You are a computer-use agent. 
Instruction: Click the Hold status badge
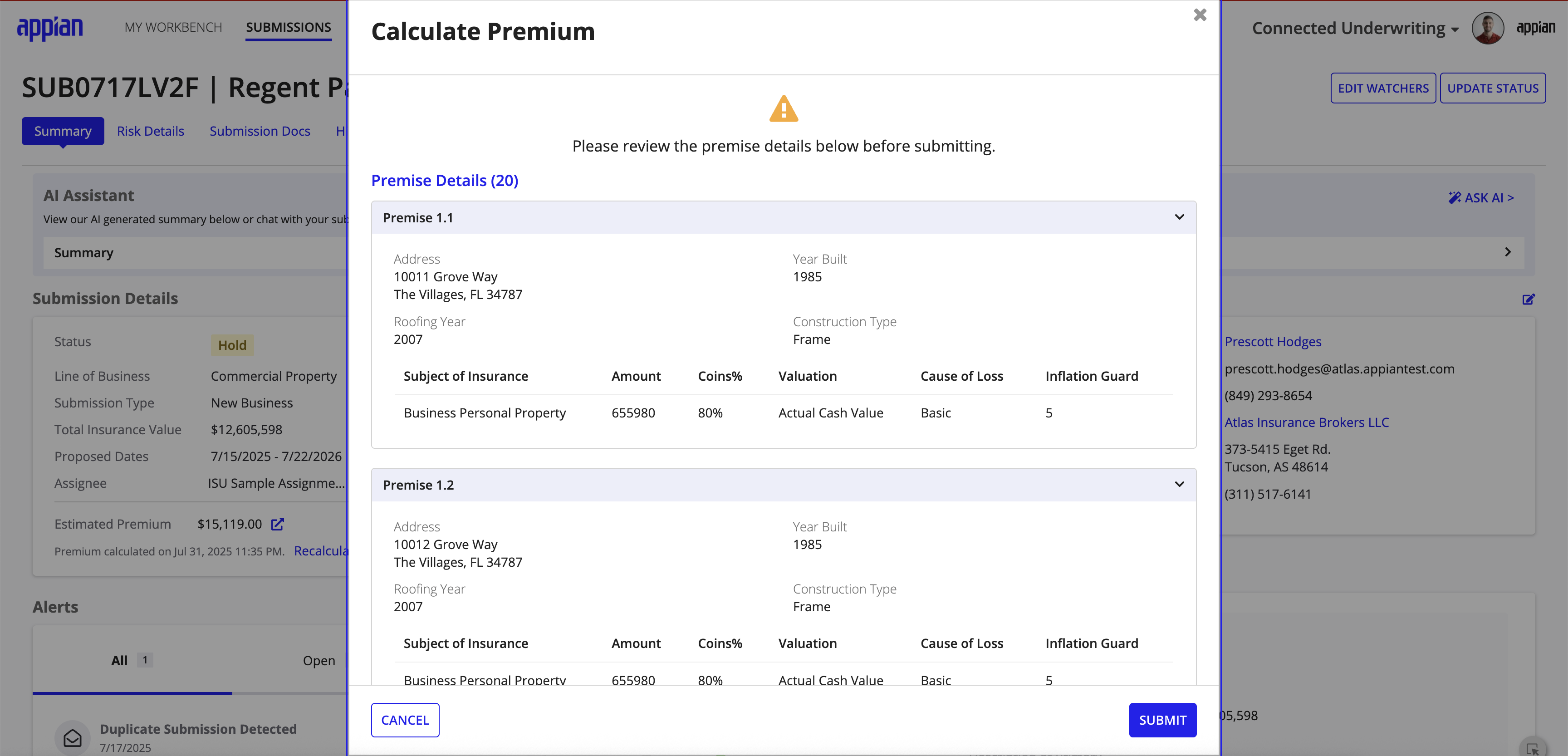click(232, 345)
